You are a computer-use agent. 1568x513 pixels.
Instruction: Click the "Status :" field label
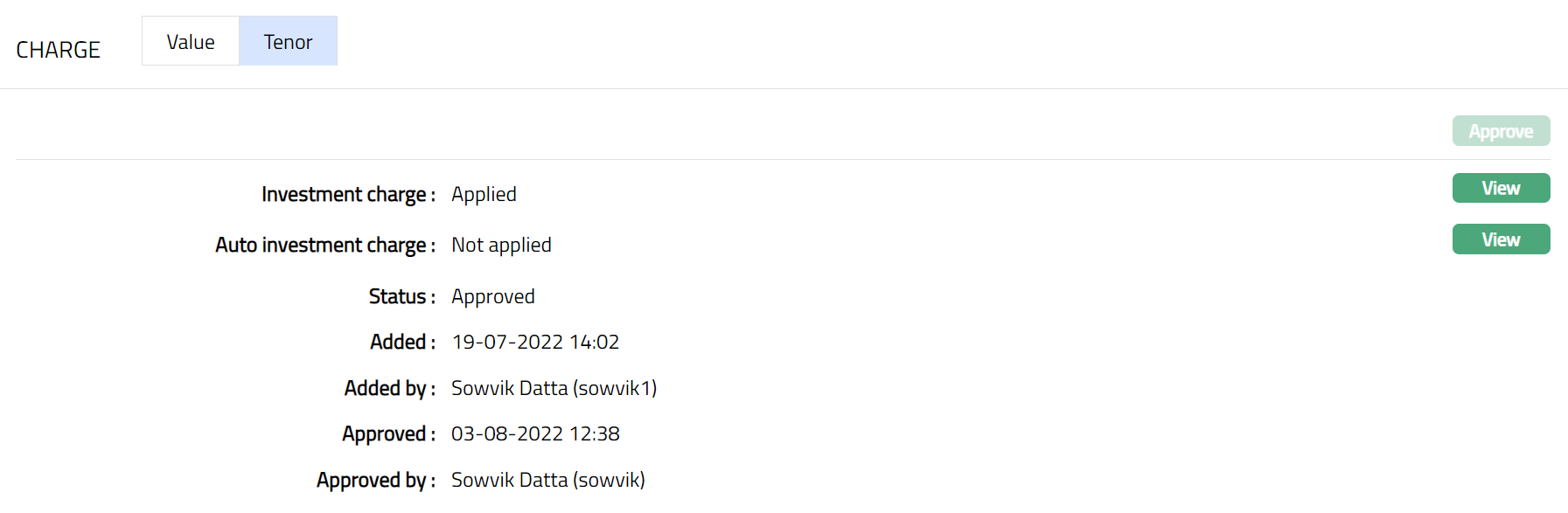(401, 296)
